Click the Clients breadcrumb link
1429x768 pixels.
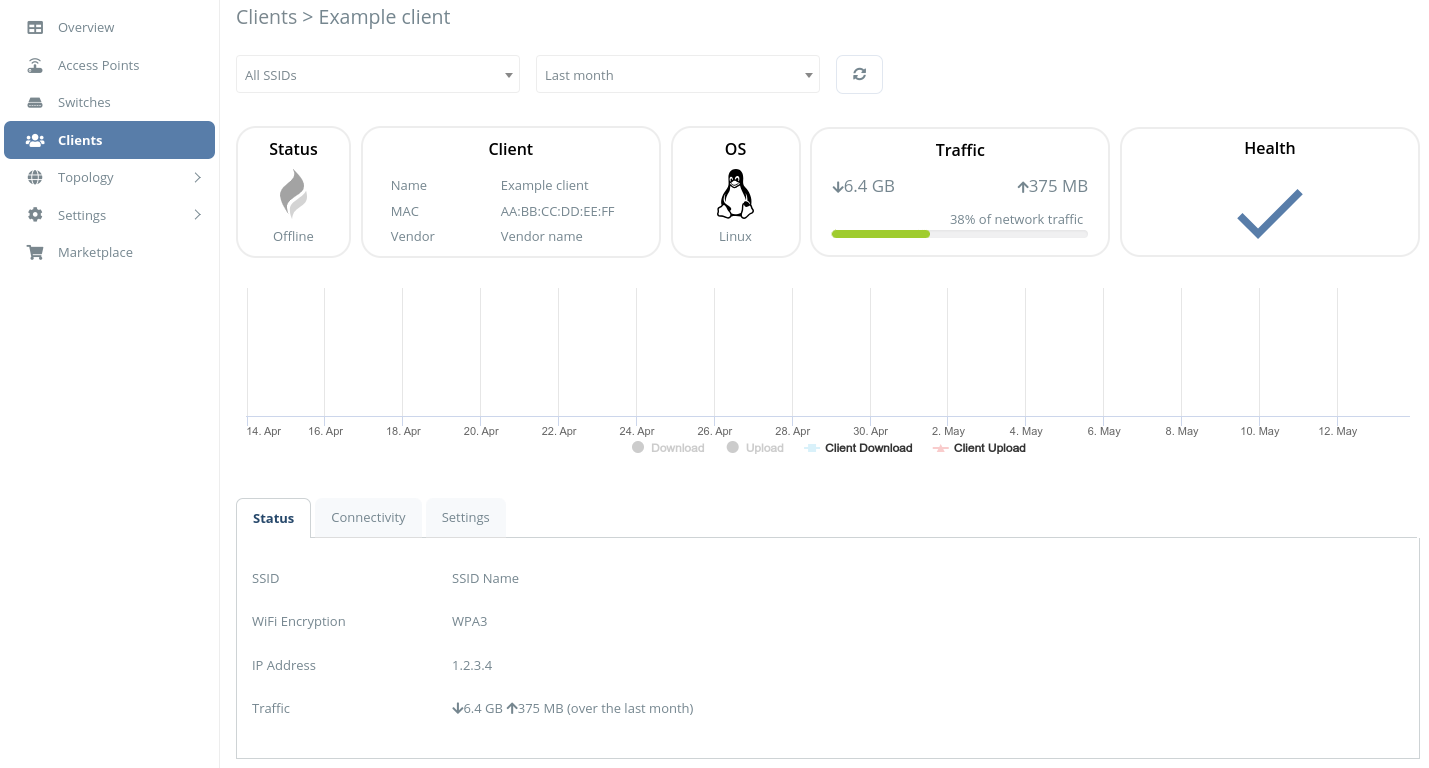click(x=266, y=17)
